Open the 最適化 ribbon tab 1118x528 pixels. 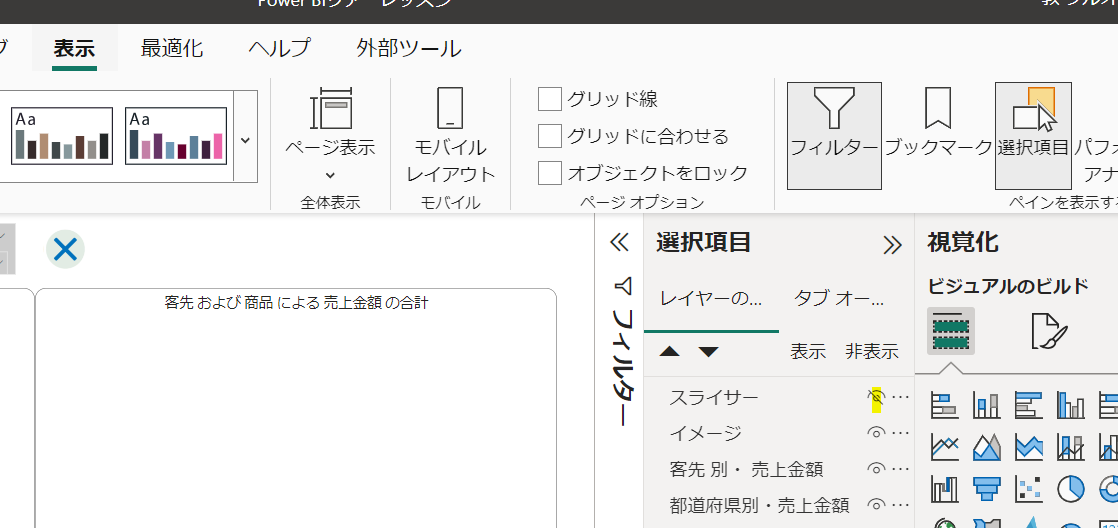pos(172,48)
